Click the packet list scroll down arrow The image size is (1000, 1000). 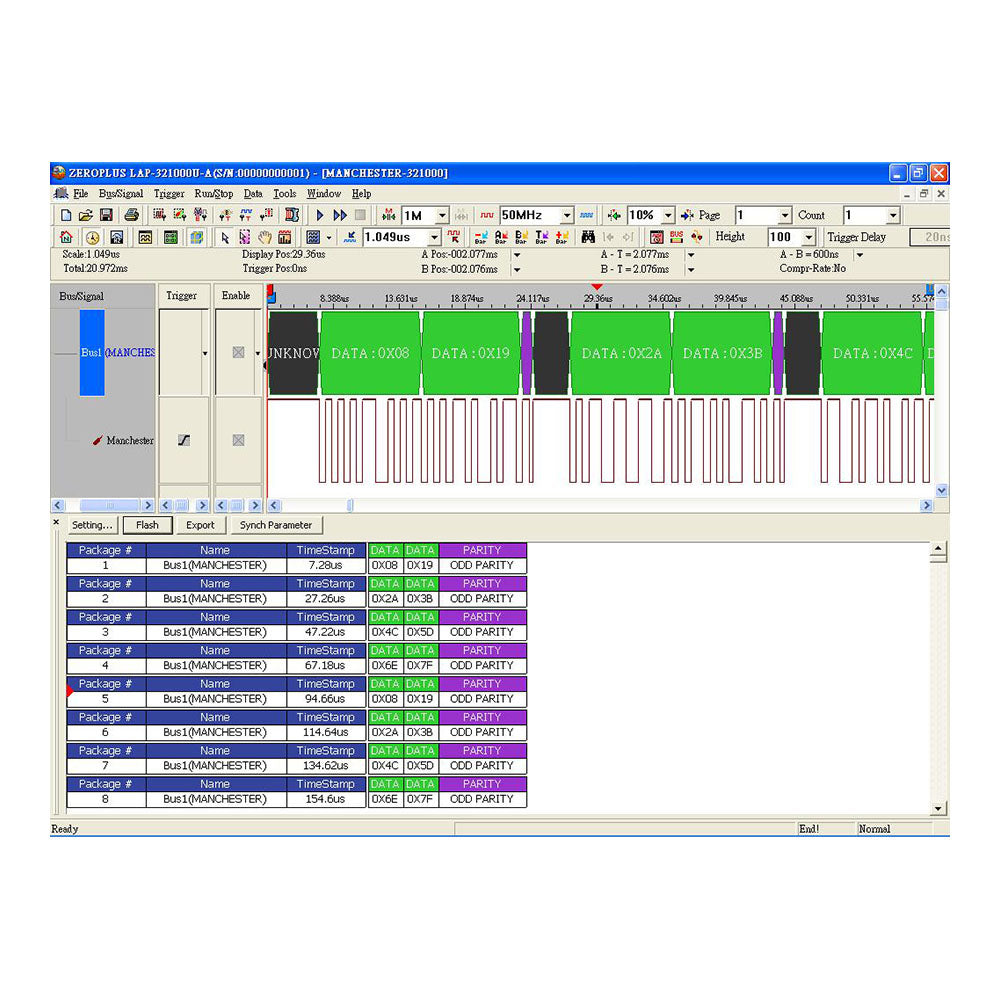click(938, 809)
